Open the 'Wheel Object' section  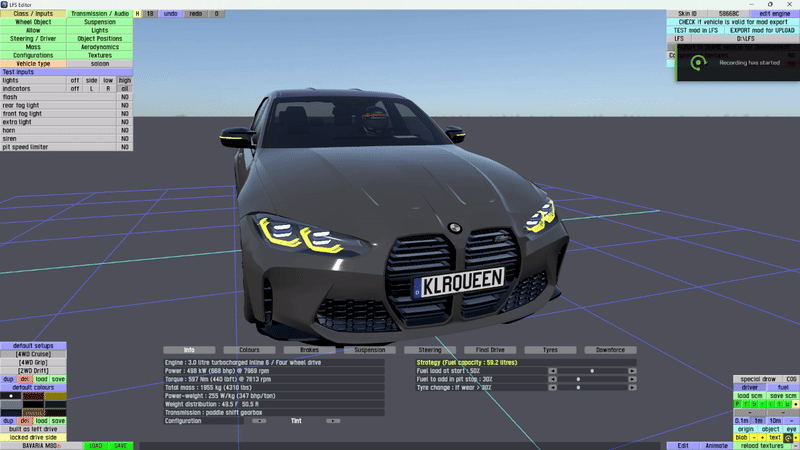pyautogui.click(x=33, y=22)
